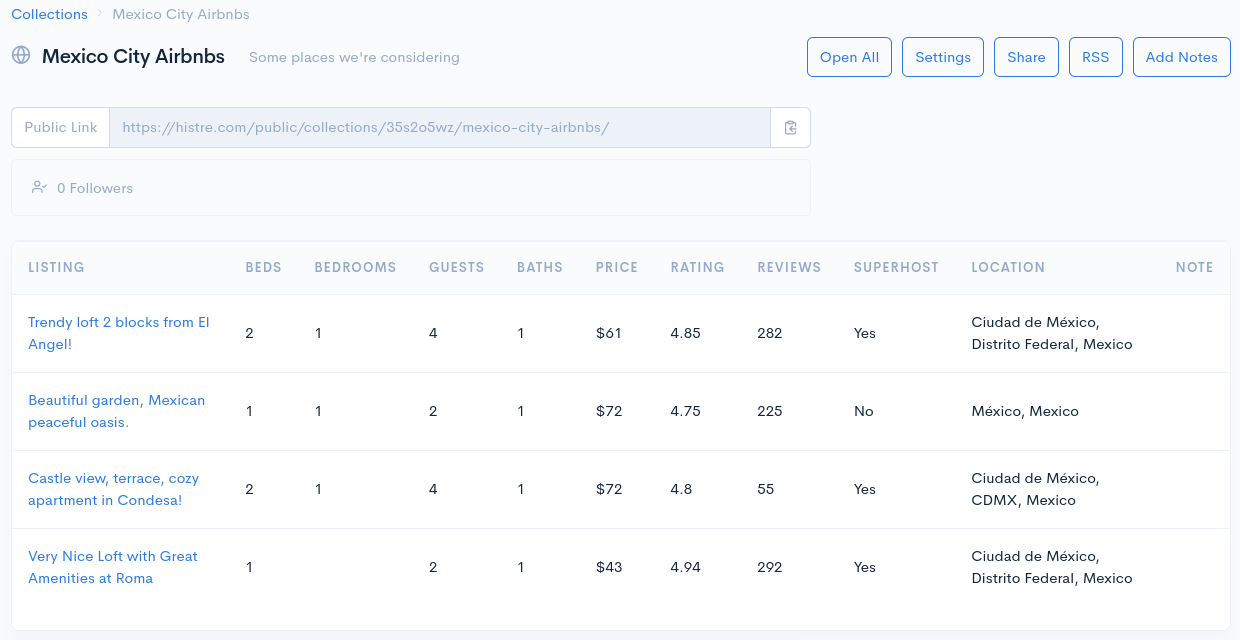Open collection Settings
The height and width of the screenshot is (640, 1240).
[x=943, y=57]
